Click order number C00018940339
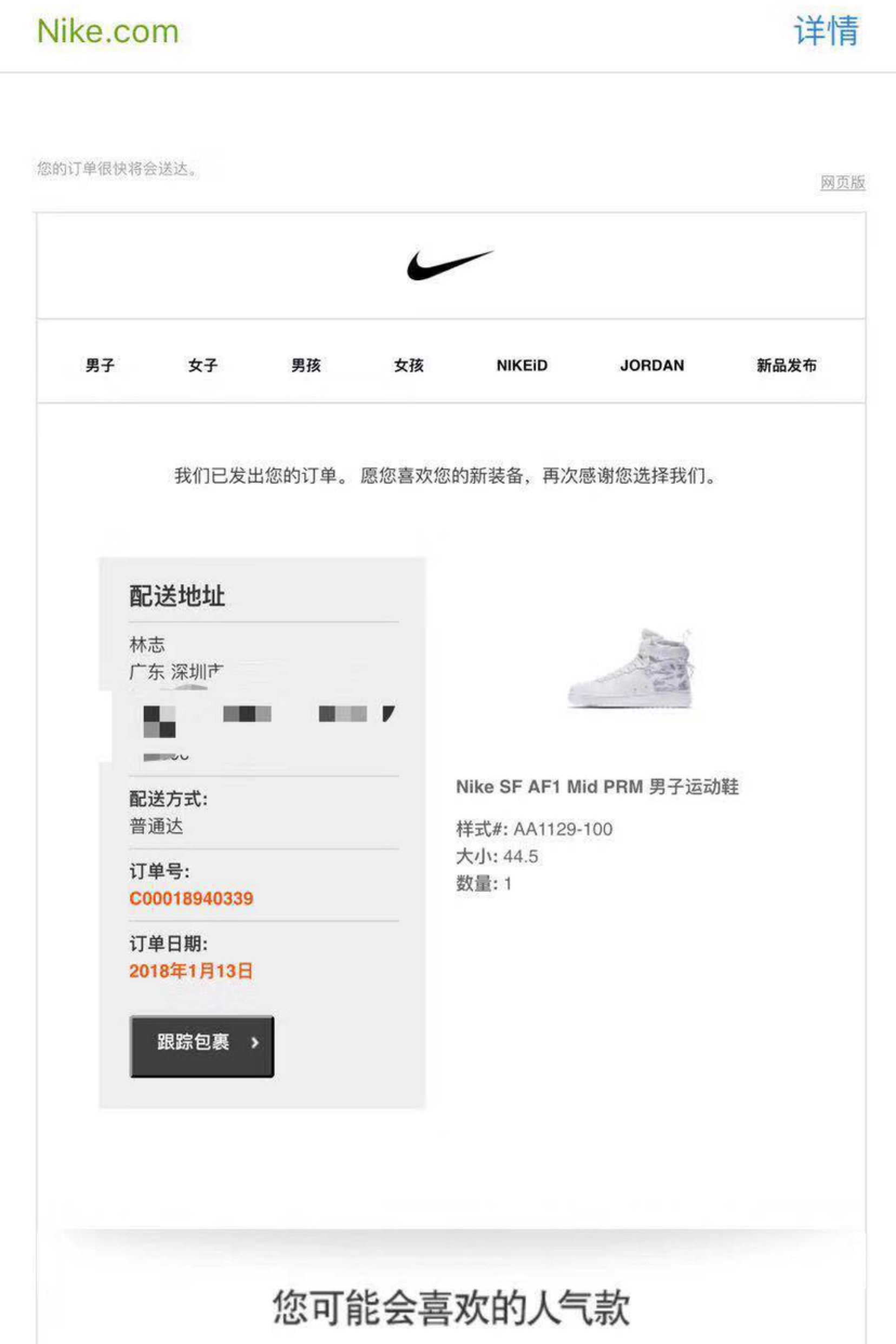This screenshot has width=896, height=1344. coord(191,898)
